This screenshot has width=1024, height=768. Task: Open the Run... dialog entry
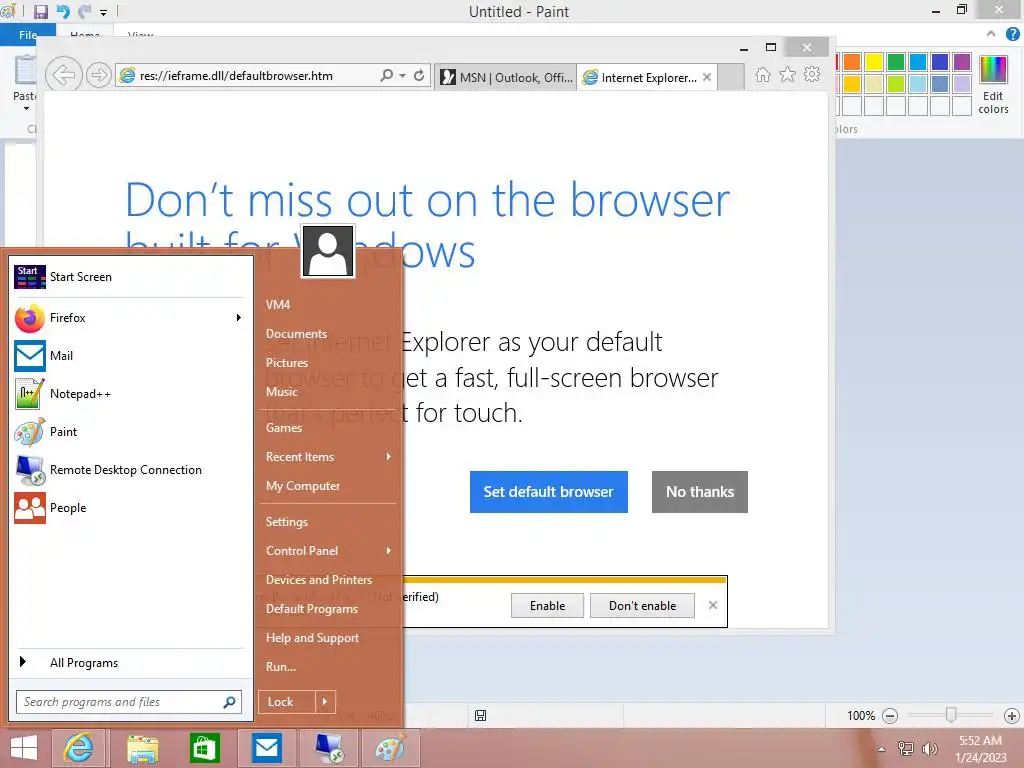(x=281, y=667)
